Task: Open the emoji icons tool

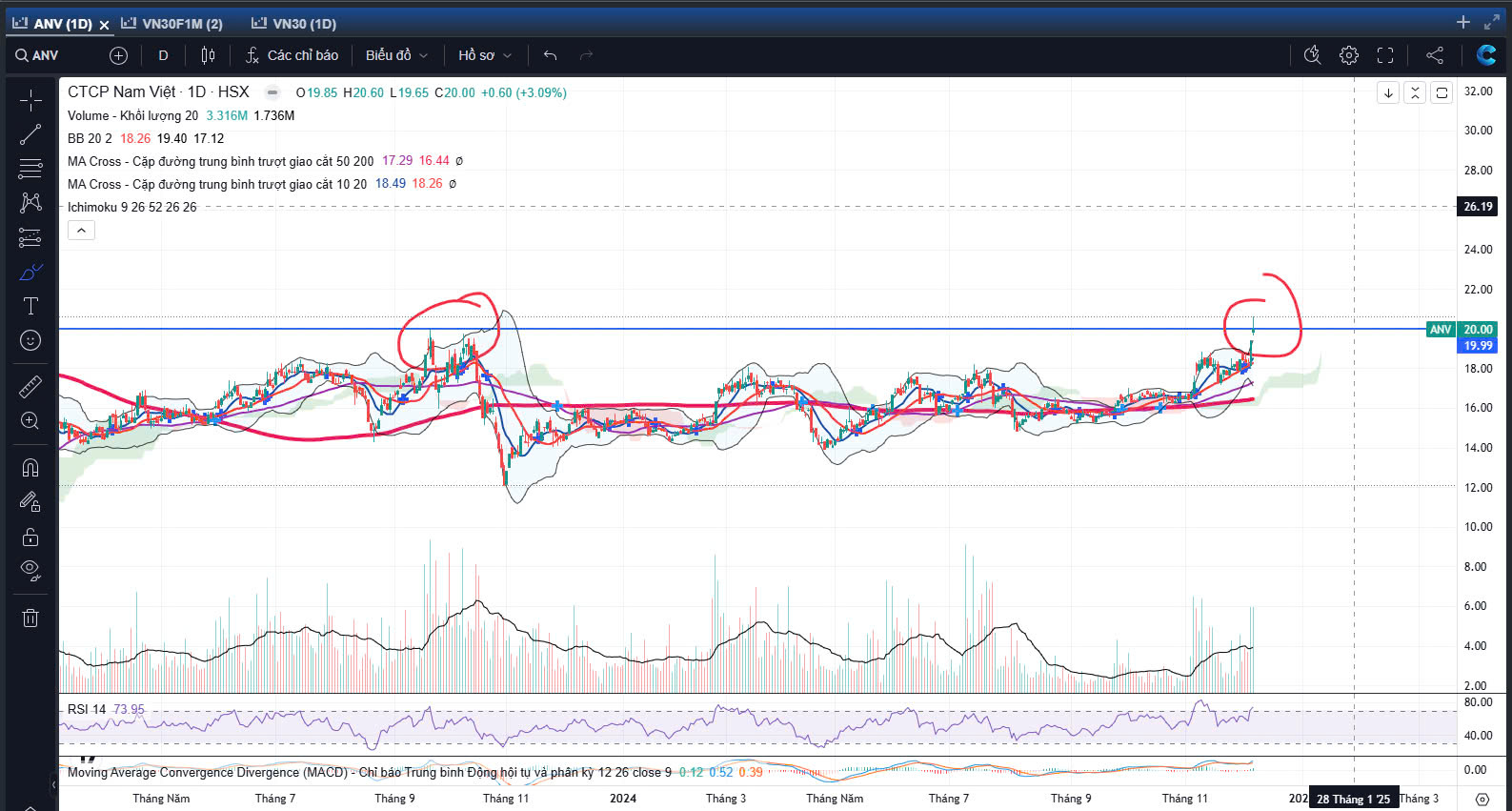Action: click(x=30, y=340)
